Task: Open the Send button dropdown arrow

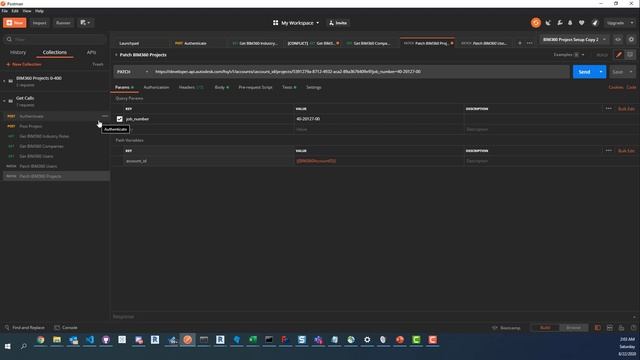Action: pos(601,72)
